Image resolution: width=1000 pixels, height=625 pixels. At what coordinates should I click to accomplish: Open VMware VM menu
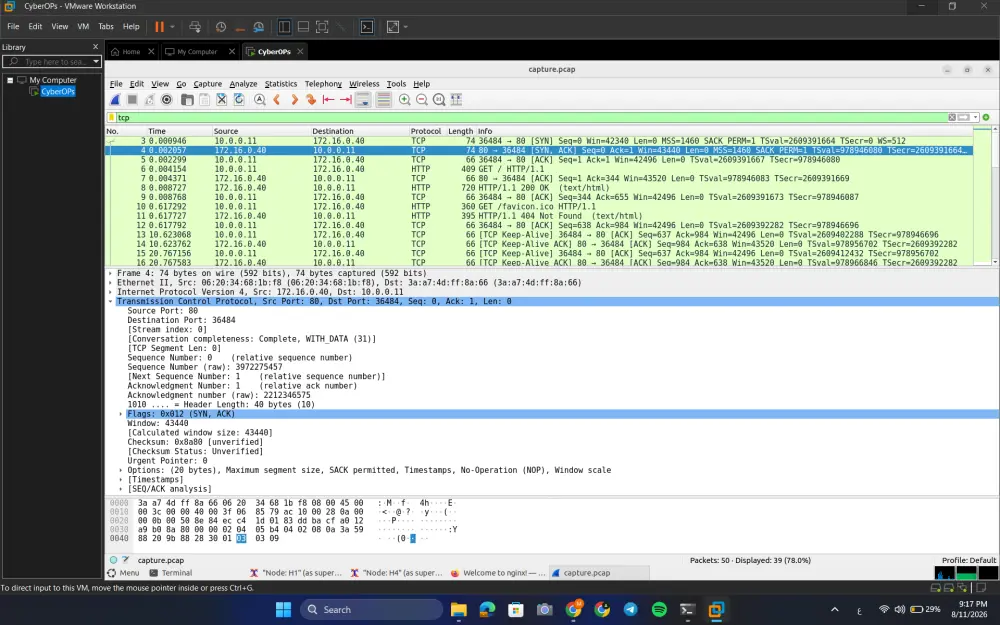pyautogui.click(x=83, y=27)
